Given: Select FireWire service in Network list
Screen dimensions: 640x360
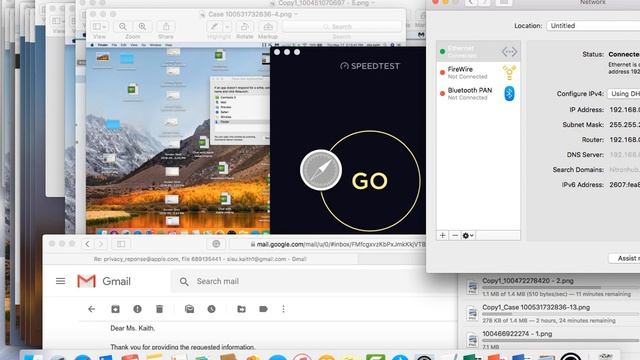Looking at the screenshot, I should tap(478, 72).
